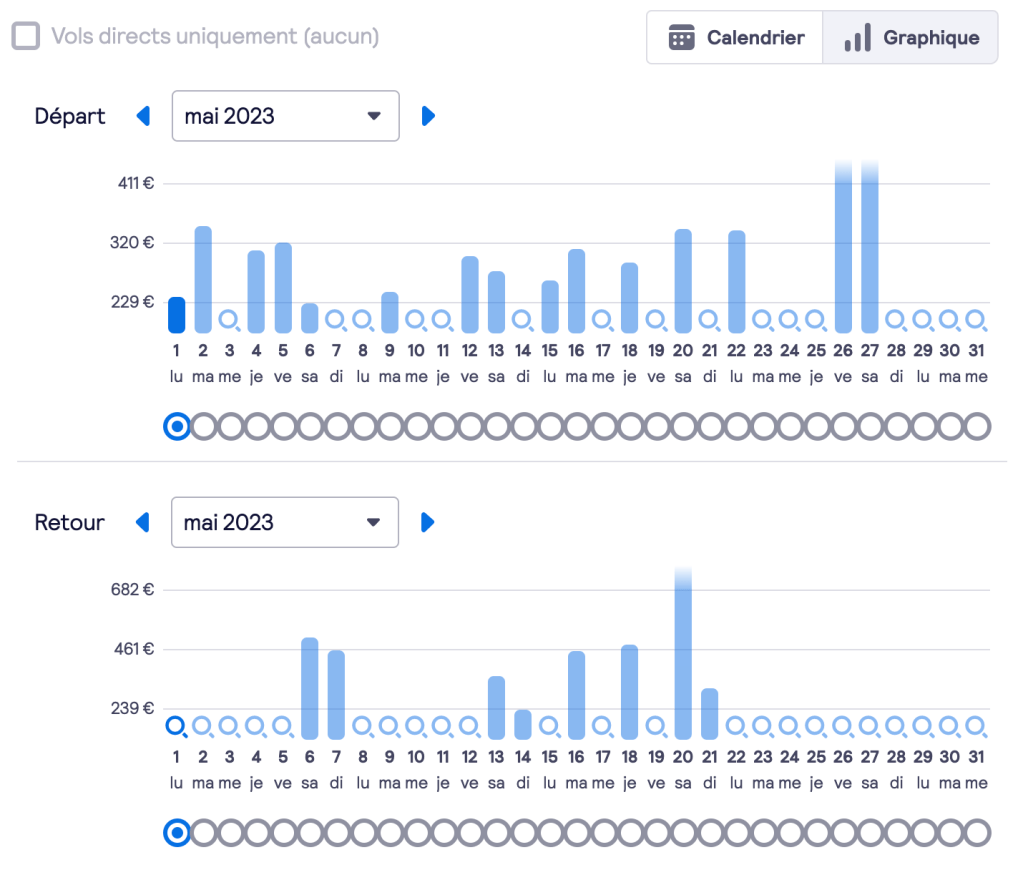Click magnifier icon for return May 1

(177, 726)
